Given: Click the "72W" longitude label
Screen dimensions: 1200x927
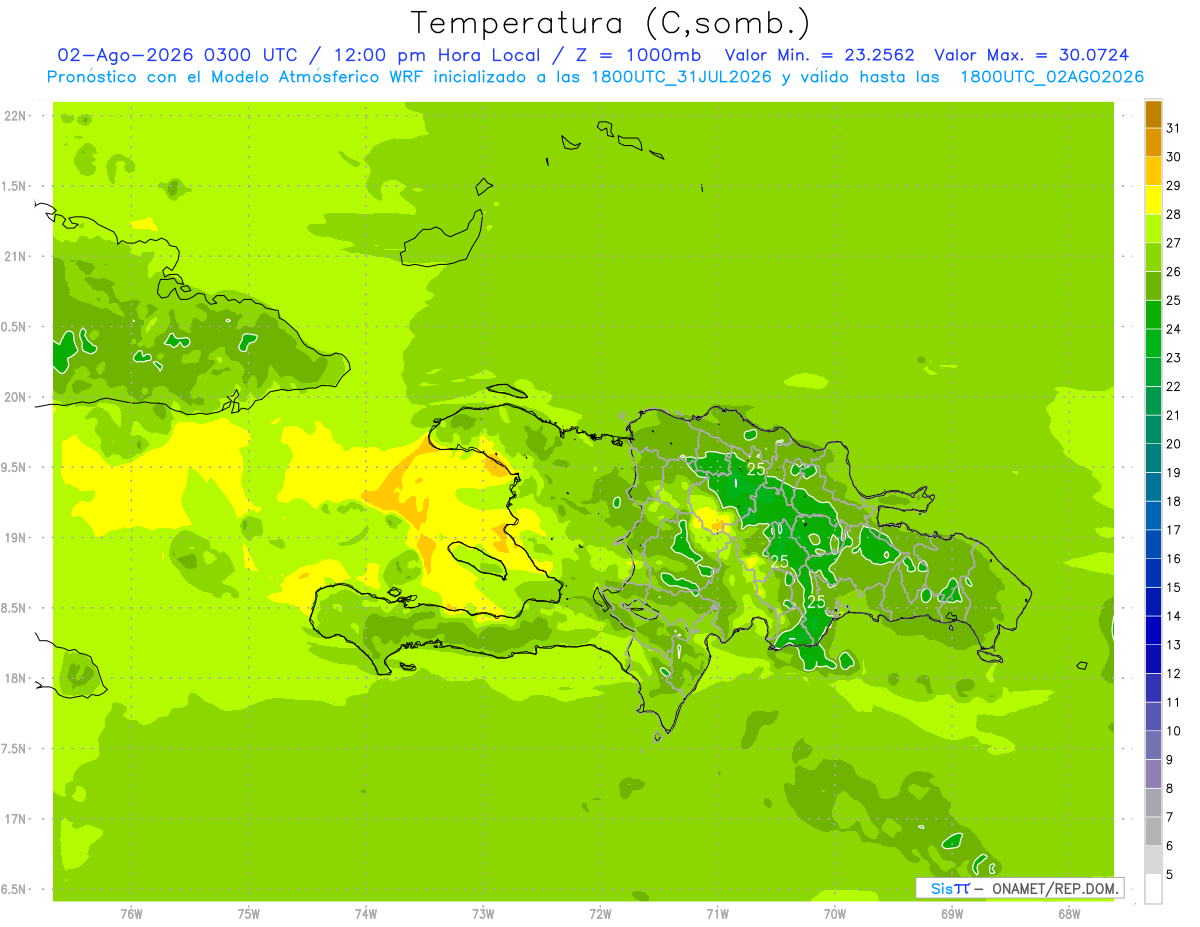Looking at the screenshot, I should [600, 914].
